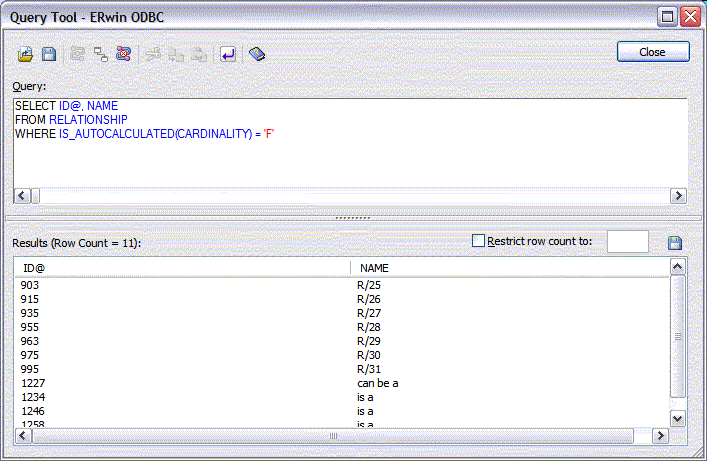Sort results by the ID@ column header
The image size is (707, 461).
point(180,268)
